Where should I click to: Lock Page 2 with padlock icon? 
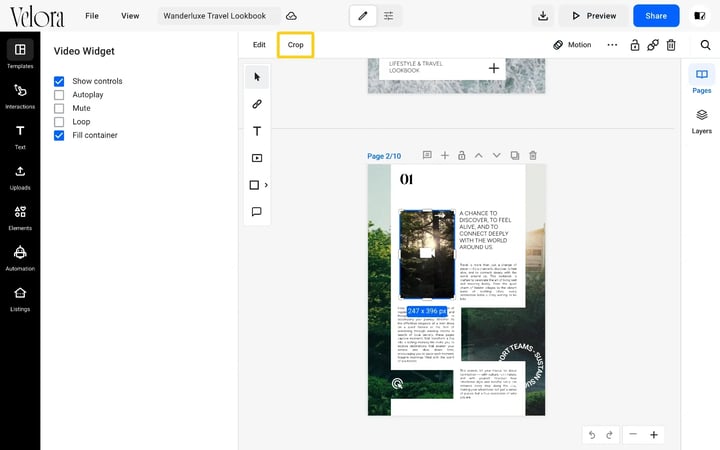[461, 155]
